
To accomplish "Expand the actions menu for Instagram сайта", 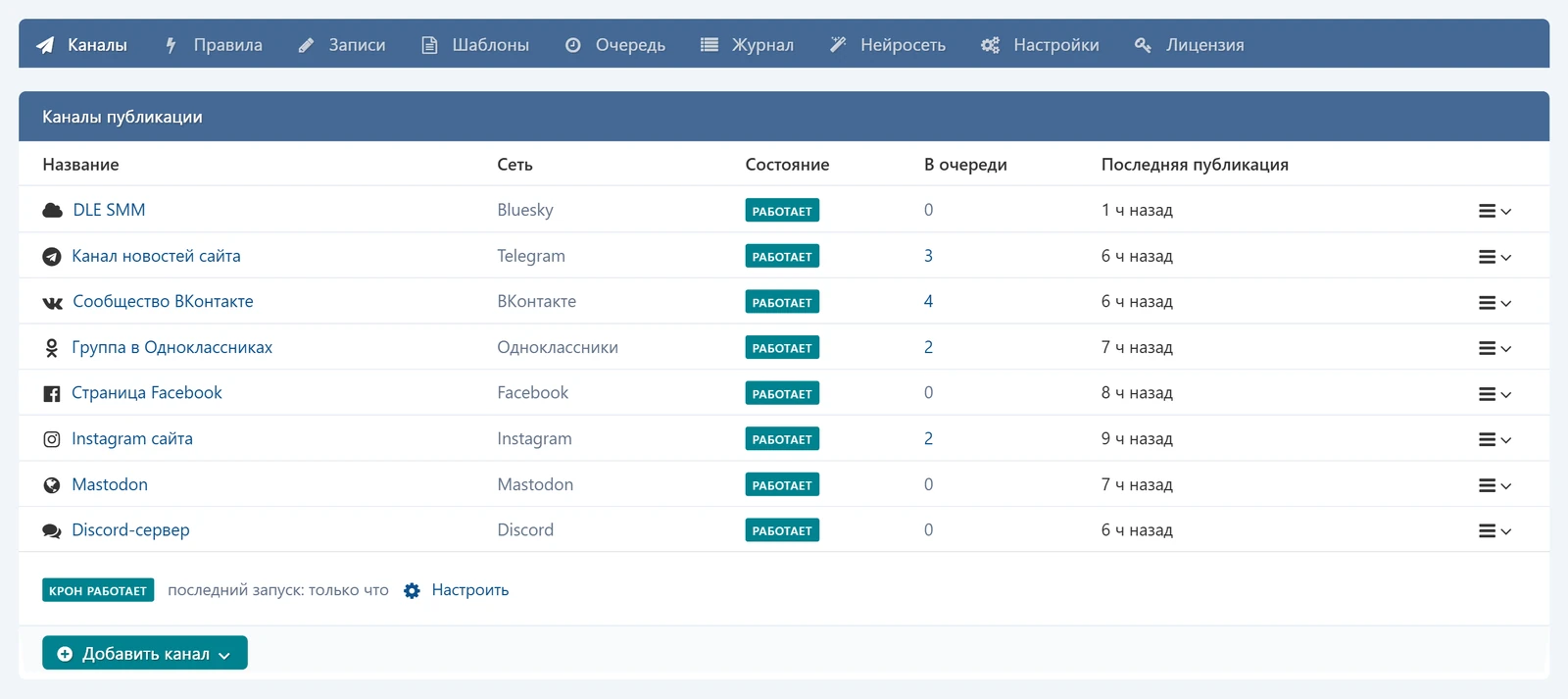I will pos(1494,440).
